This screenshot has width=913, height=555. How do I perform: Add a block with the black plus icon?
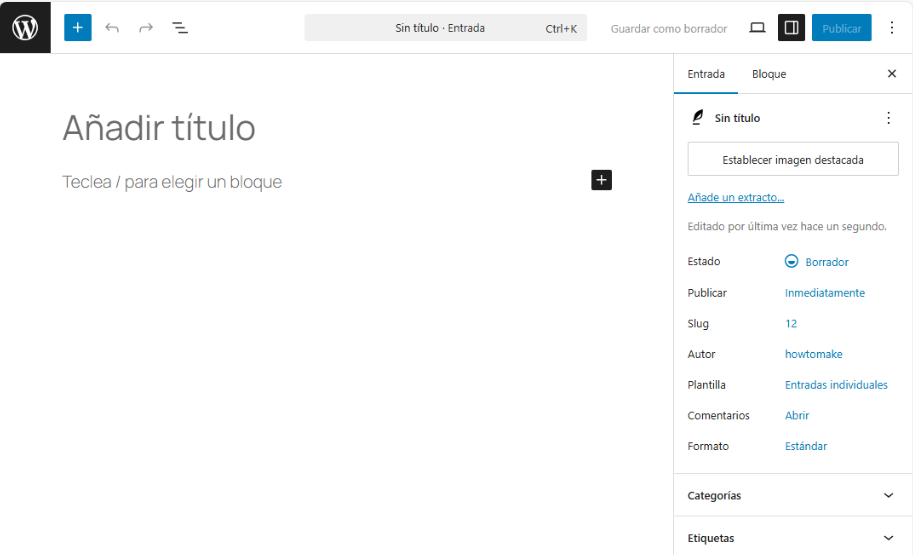[x=601, y=180]
